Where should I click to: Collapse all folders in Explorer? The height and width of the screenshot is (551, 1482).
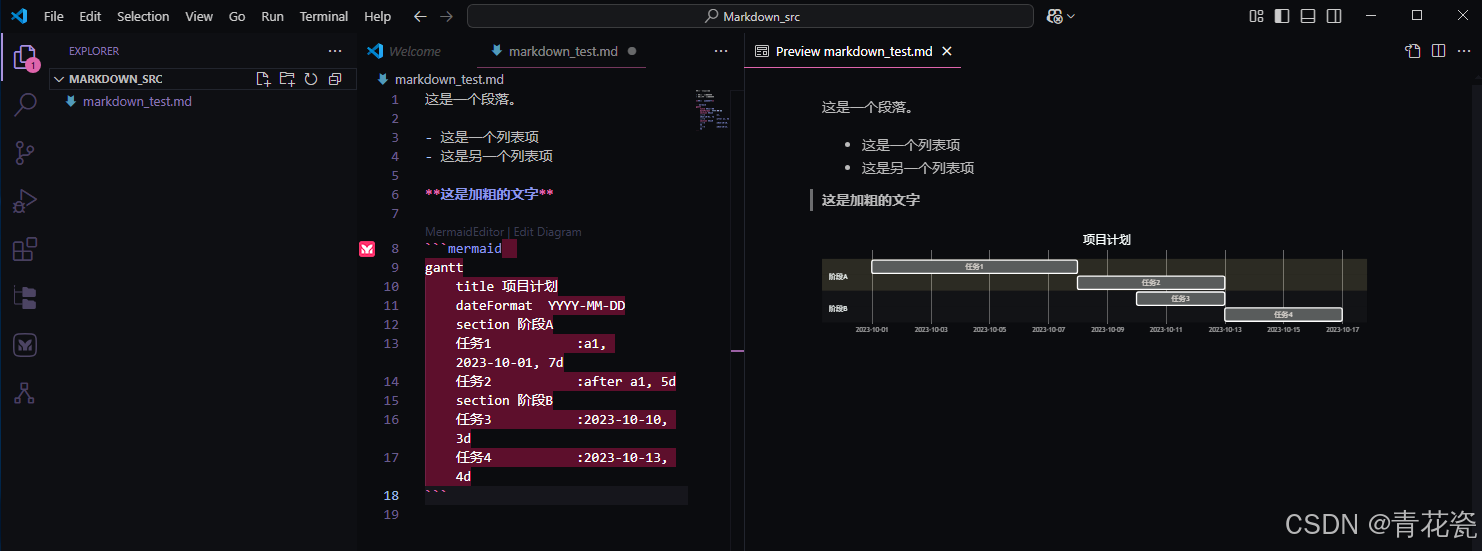pyautogui.click(x=335, y=79)
